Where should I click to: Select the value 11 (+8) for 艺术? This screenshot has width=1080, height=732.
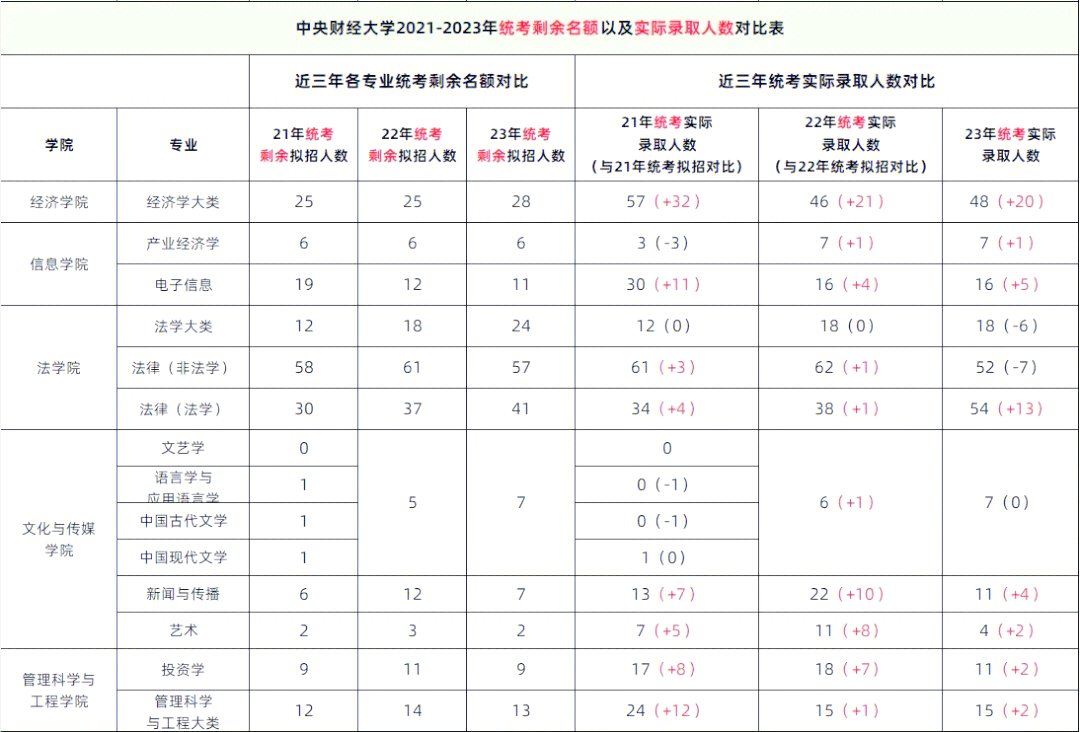[x=847, y=630]
